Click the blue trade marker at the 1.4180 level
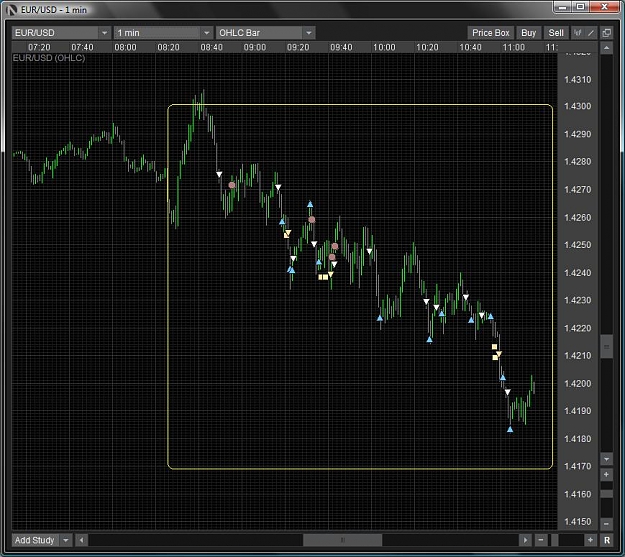 click(x=510, y=429)
